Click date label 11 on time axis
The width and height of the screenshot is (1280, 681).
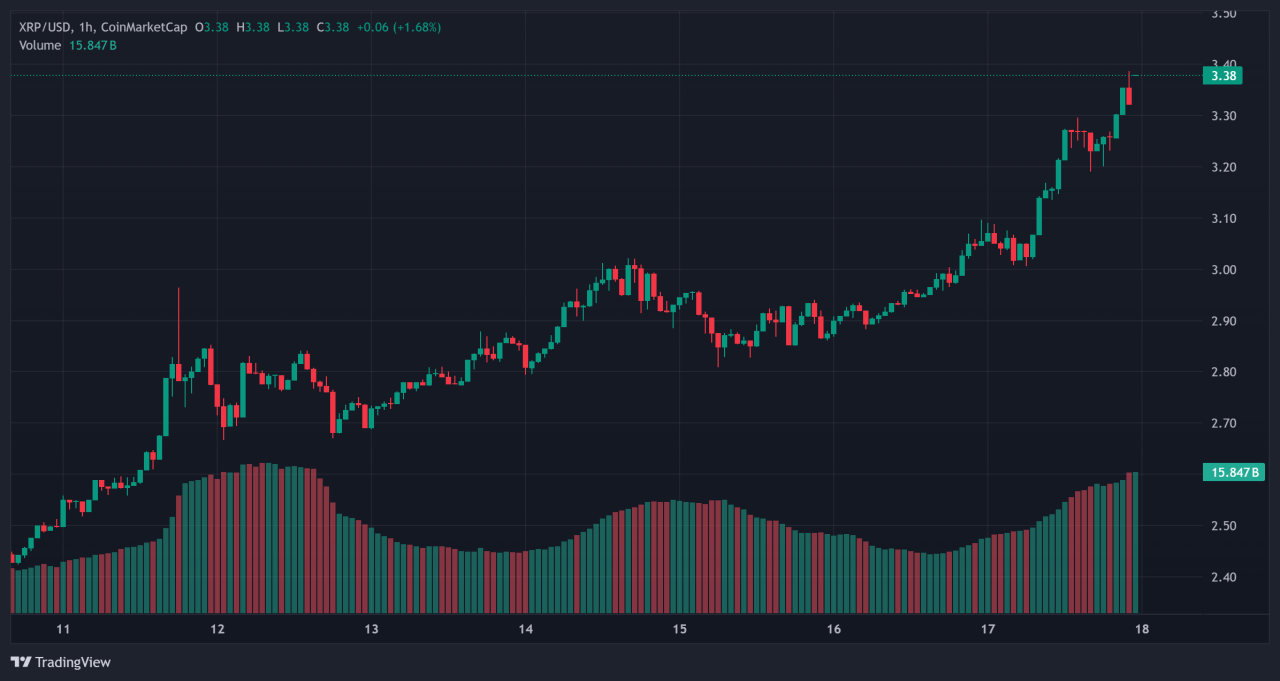tap(63, 630)
